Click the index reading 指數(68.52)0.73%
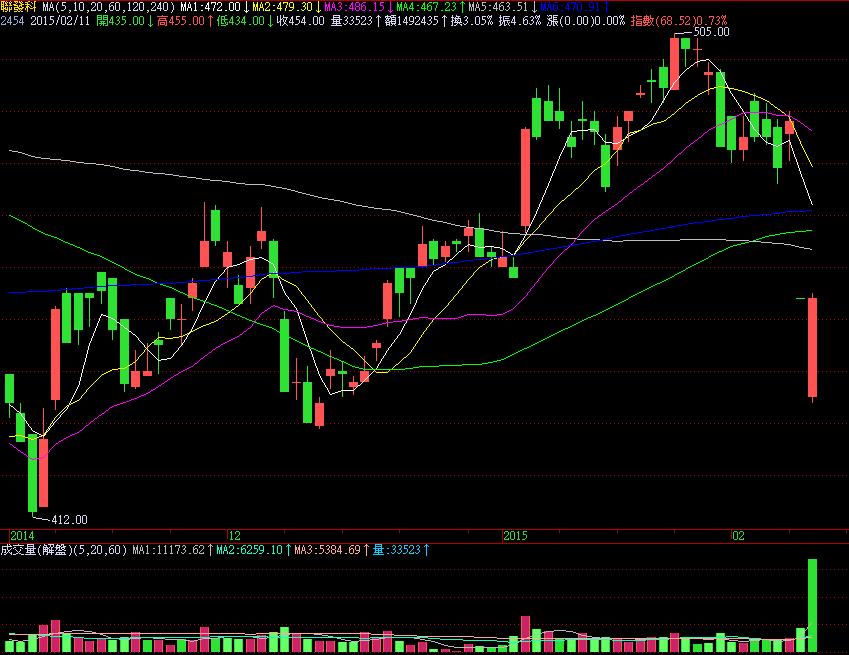 pyautogui.click(x=679, y=21)
